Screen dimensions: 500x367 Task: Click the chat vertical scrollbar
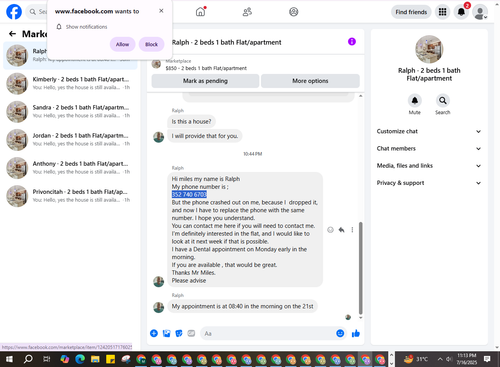coord(360,268)
